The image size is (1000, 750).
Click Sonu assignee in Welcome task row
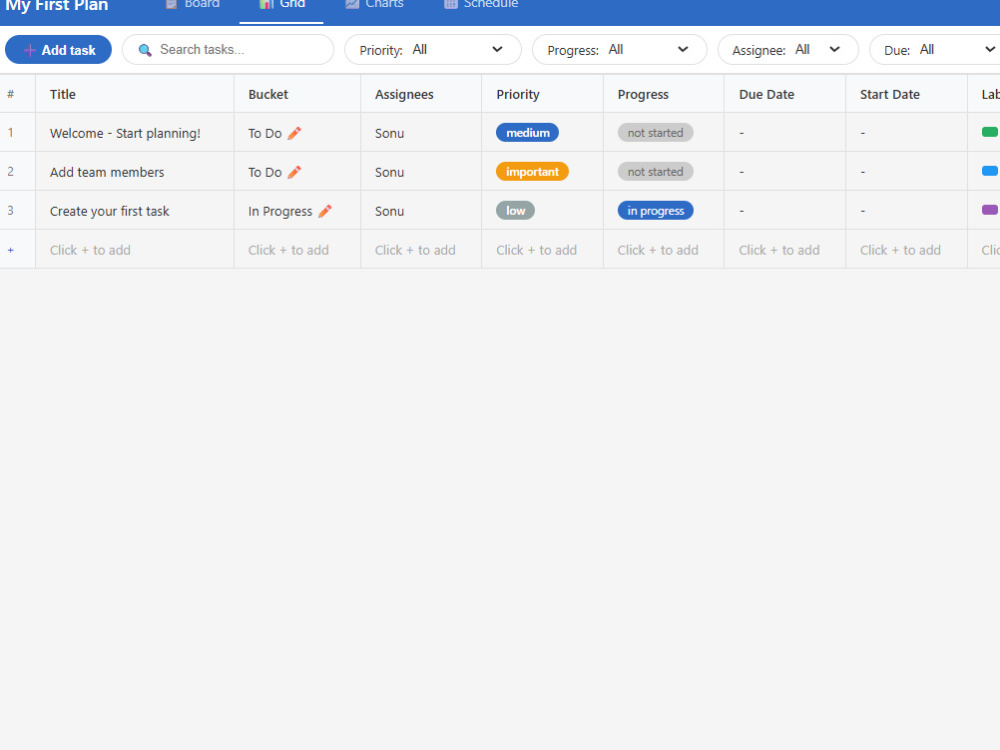[390, 133]
